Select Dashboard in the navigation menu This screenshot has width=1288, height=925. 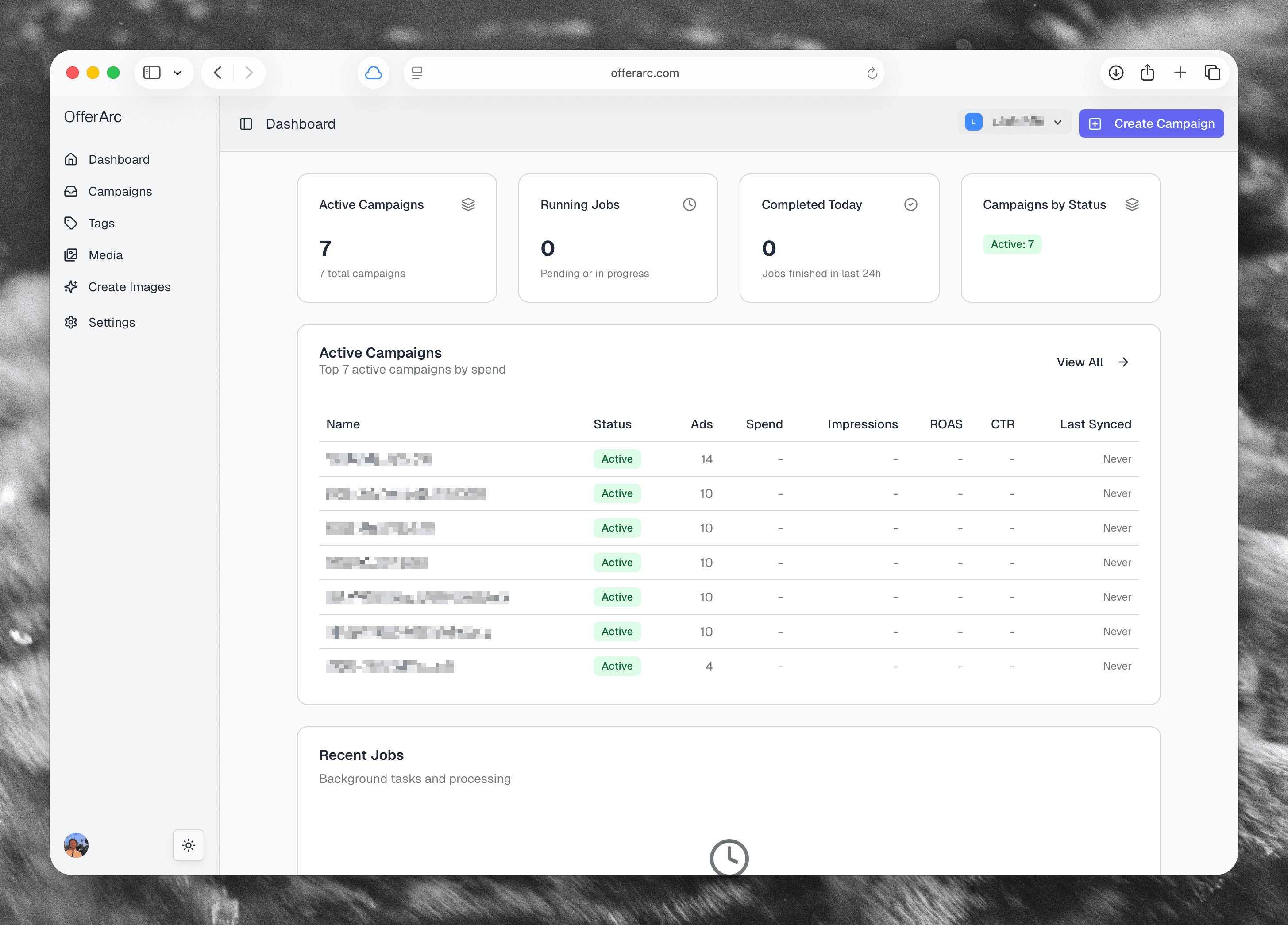(119, 160)
